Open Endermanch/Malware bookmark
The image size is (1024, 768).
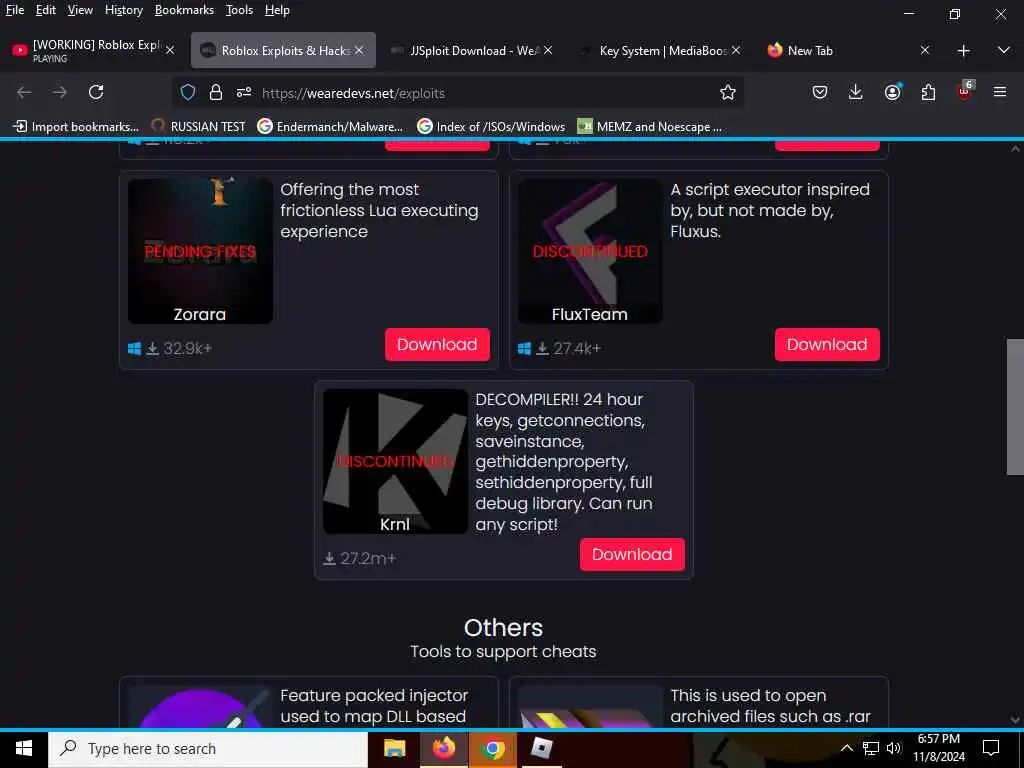point(330,127)
